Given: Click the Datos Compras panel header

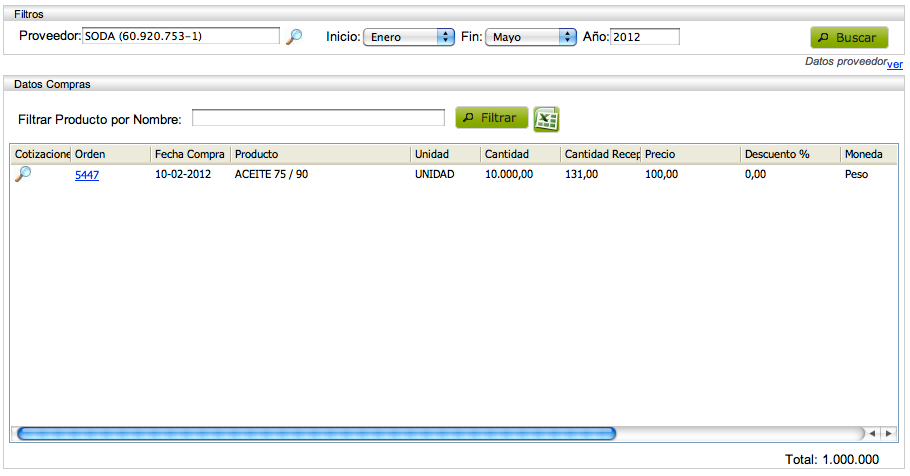Looking at the screenshot, I should coord(454,84).
